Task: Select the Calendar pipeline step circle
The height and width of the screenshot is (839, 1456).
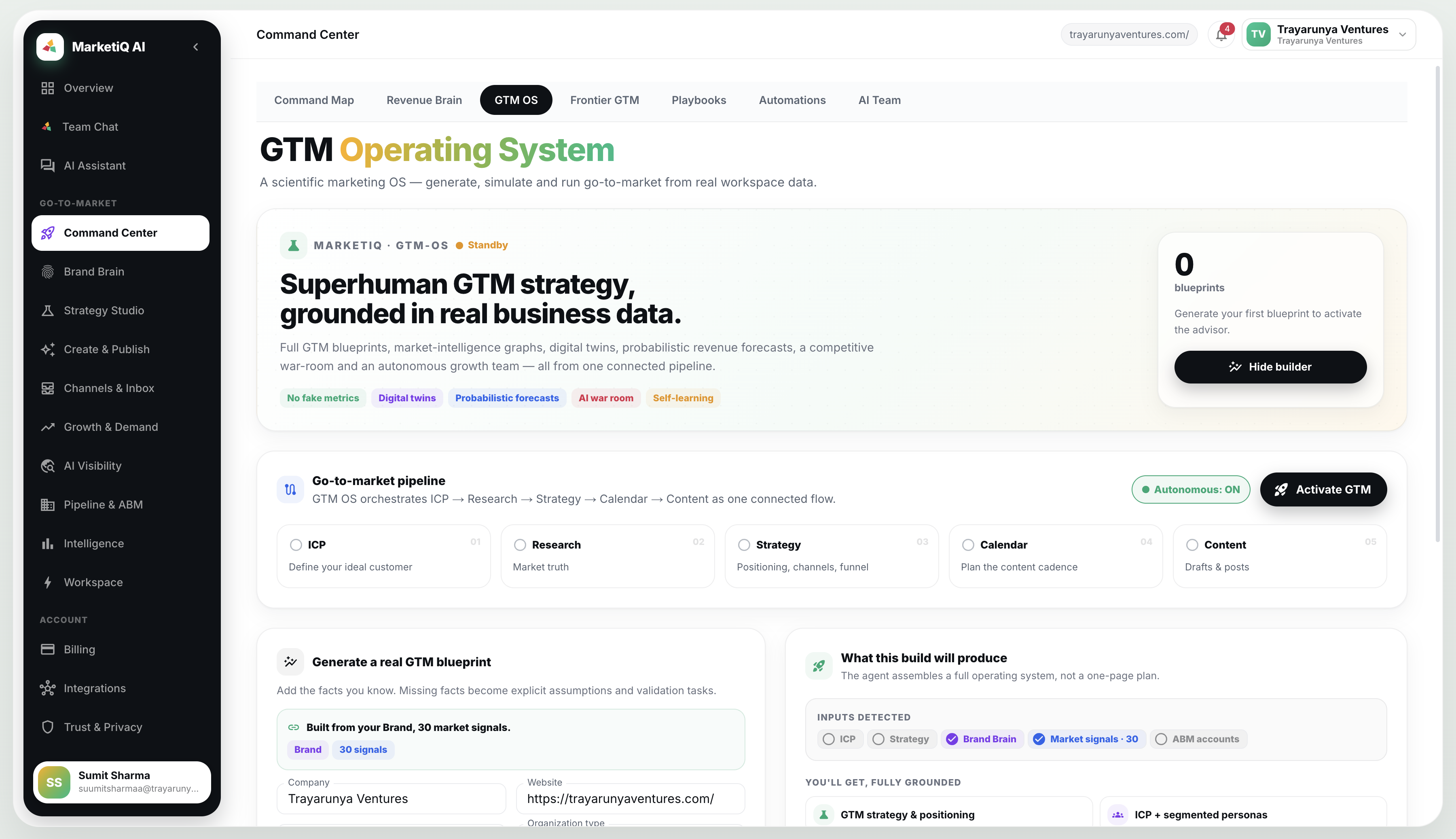Action: [x=968, y=545]
